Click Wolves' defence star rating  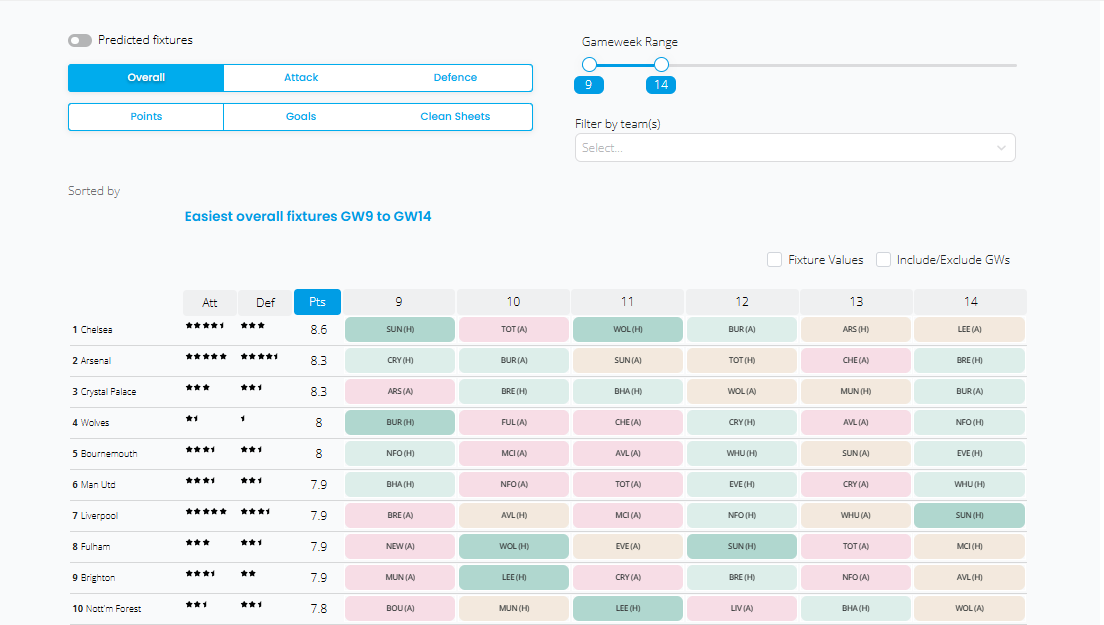tap(243, 419)
